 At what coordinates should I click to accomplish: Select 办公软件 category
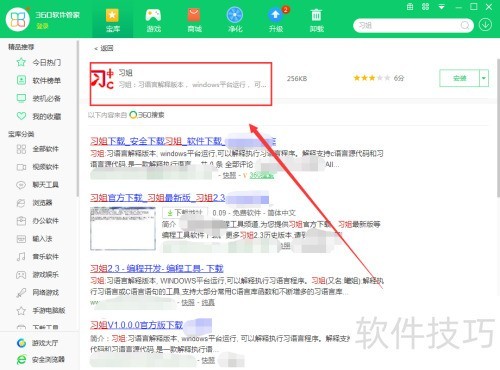[38, 221]
